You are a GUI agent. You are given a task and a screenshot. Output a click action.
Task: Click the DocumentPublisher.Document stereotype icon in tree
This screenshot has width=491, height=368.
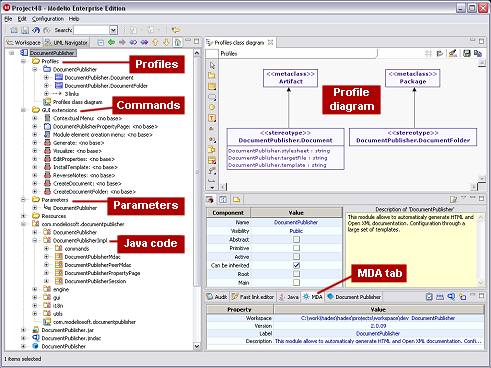click(x=59, y=77)
